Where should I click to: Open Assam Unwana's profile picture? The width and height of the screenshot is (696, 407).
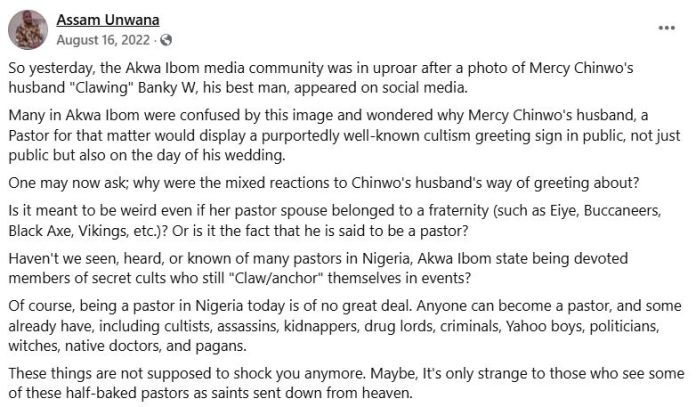click(x=29, y=31)
